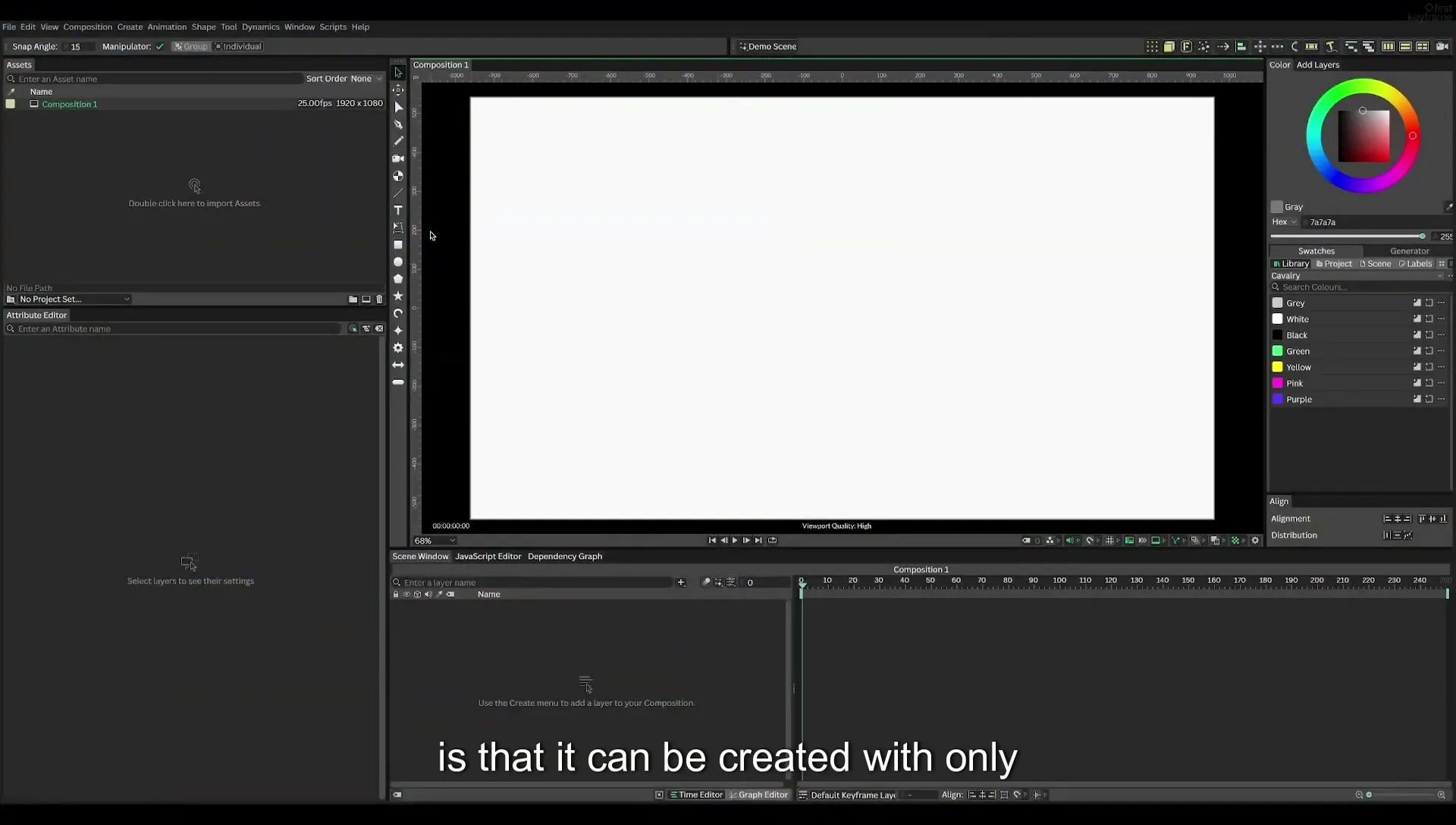Open the Default Keyframe Layer dropdown

[853, 795]
